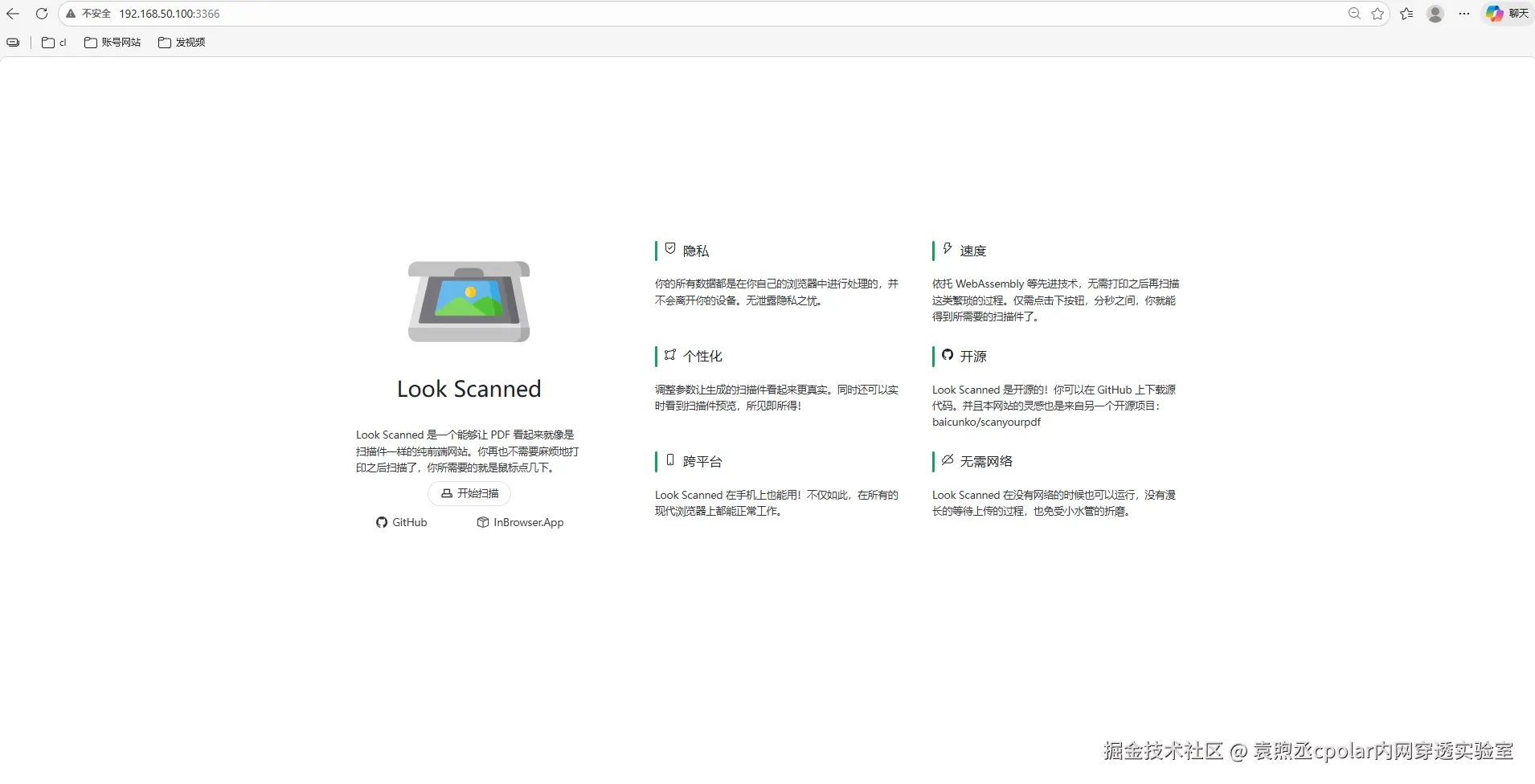
Task: Click the shield icon next to 隐私
Action: pyautogui.click(x=670, y=249)
